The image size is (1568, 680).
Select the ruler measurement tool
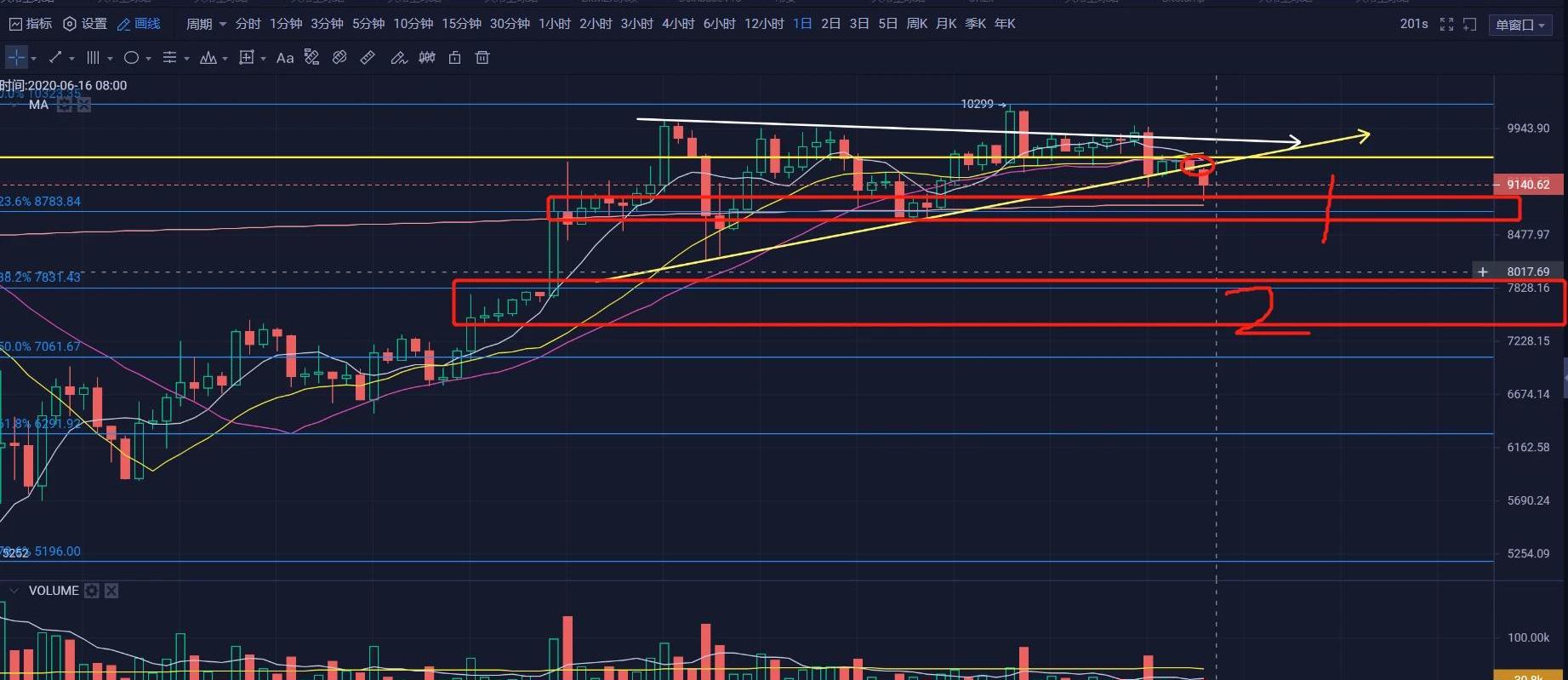[368, 58]
